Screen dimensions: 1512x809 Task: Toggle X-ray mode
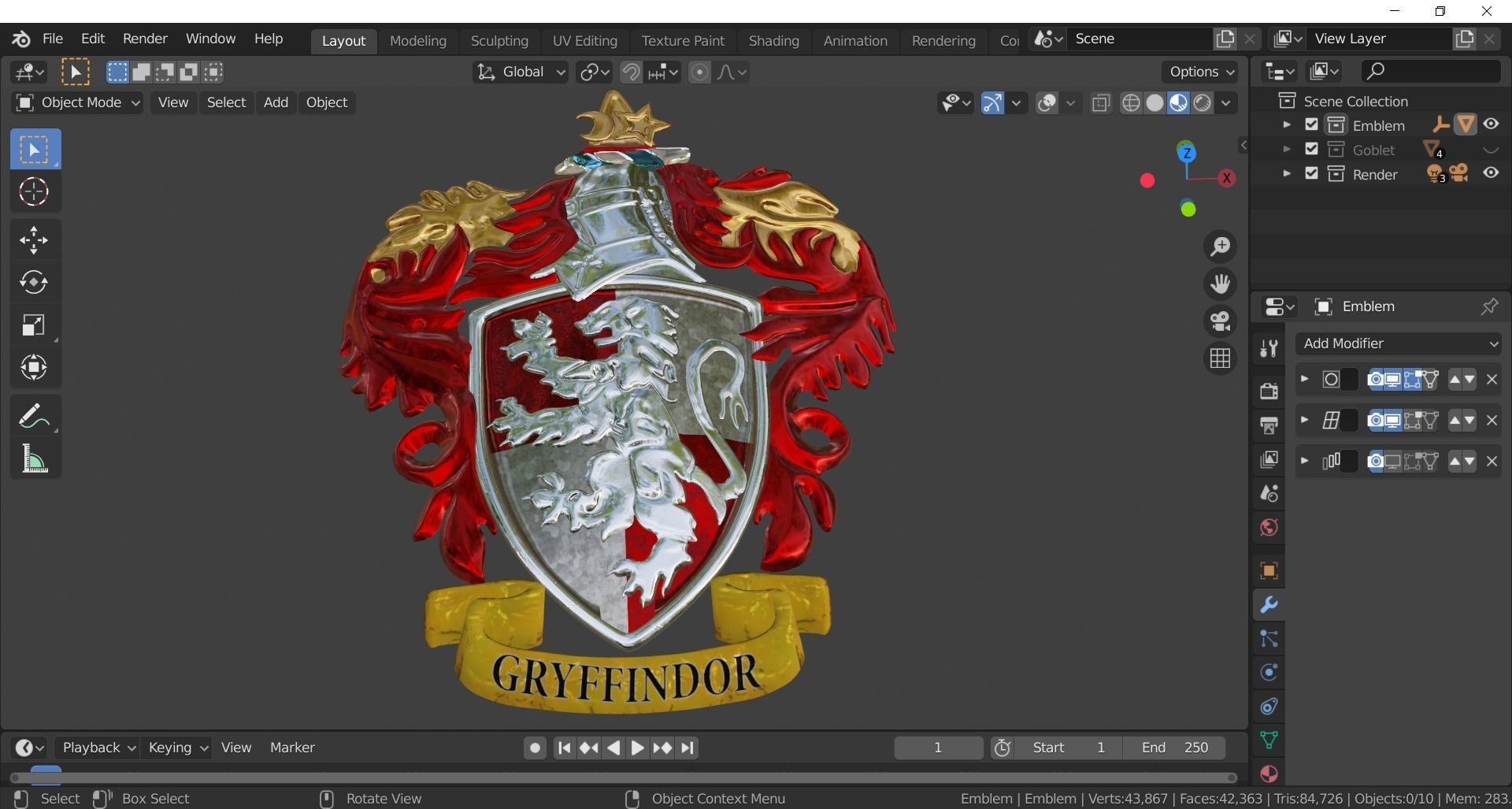[x=1101, y=103]
